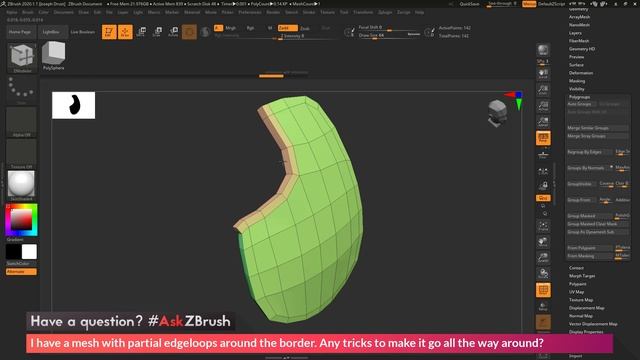Open the Dots stroke selector
The width and height of the screenshot is (640, 360).
[x=21, y=90]
